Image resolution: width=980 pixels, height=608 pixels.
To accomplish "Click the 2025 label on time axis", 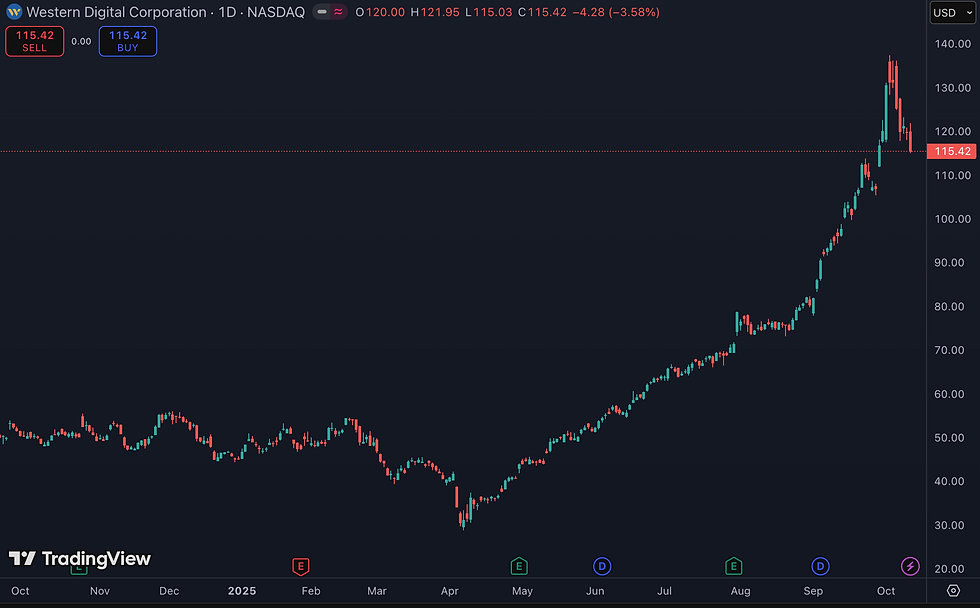I will 242,591.
